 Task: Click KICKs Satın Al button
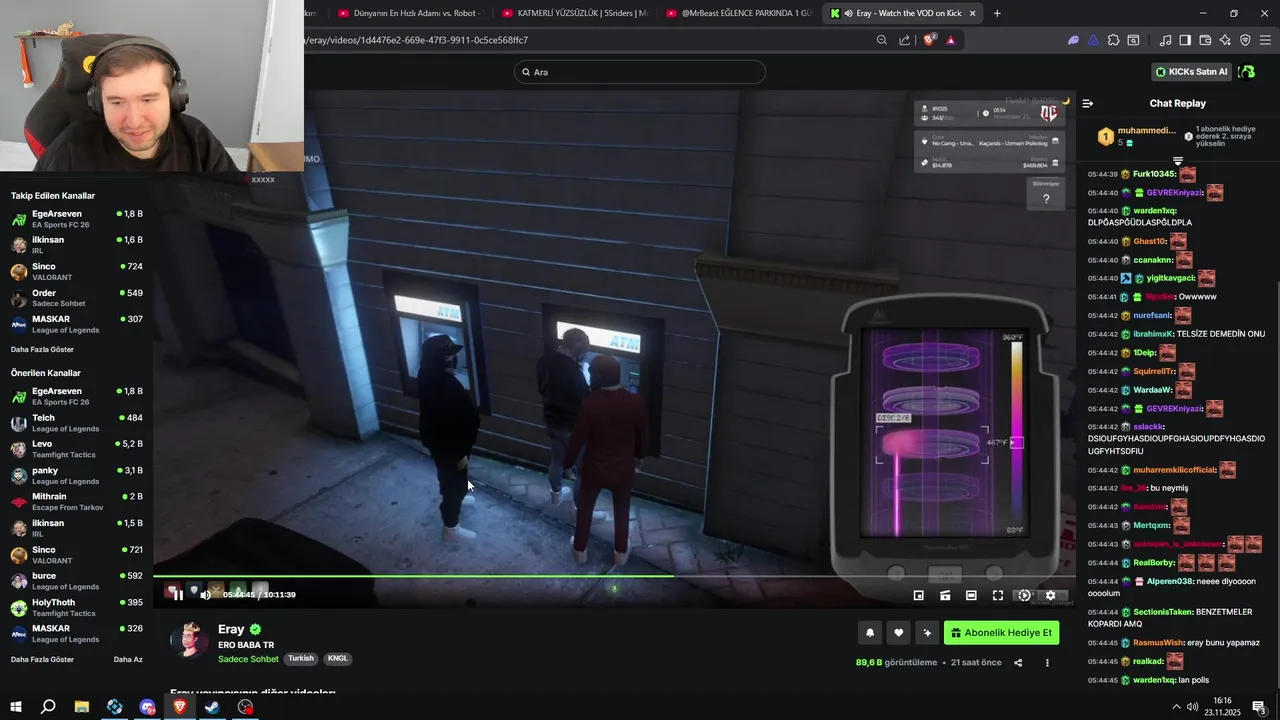[x=1191, y=72]
